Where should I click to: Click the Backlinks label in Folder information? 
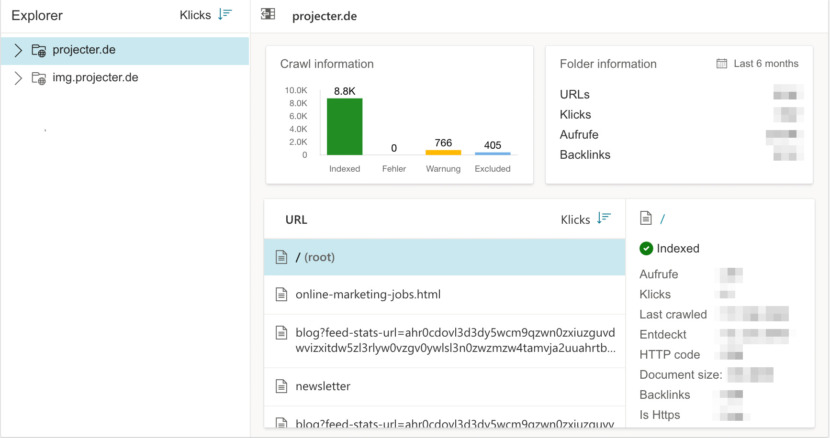click(x=585, y=155)
